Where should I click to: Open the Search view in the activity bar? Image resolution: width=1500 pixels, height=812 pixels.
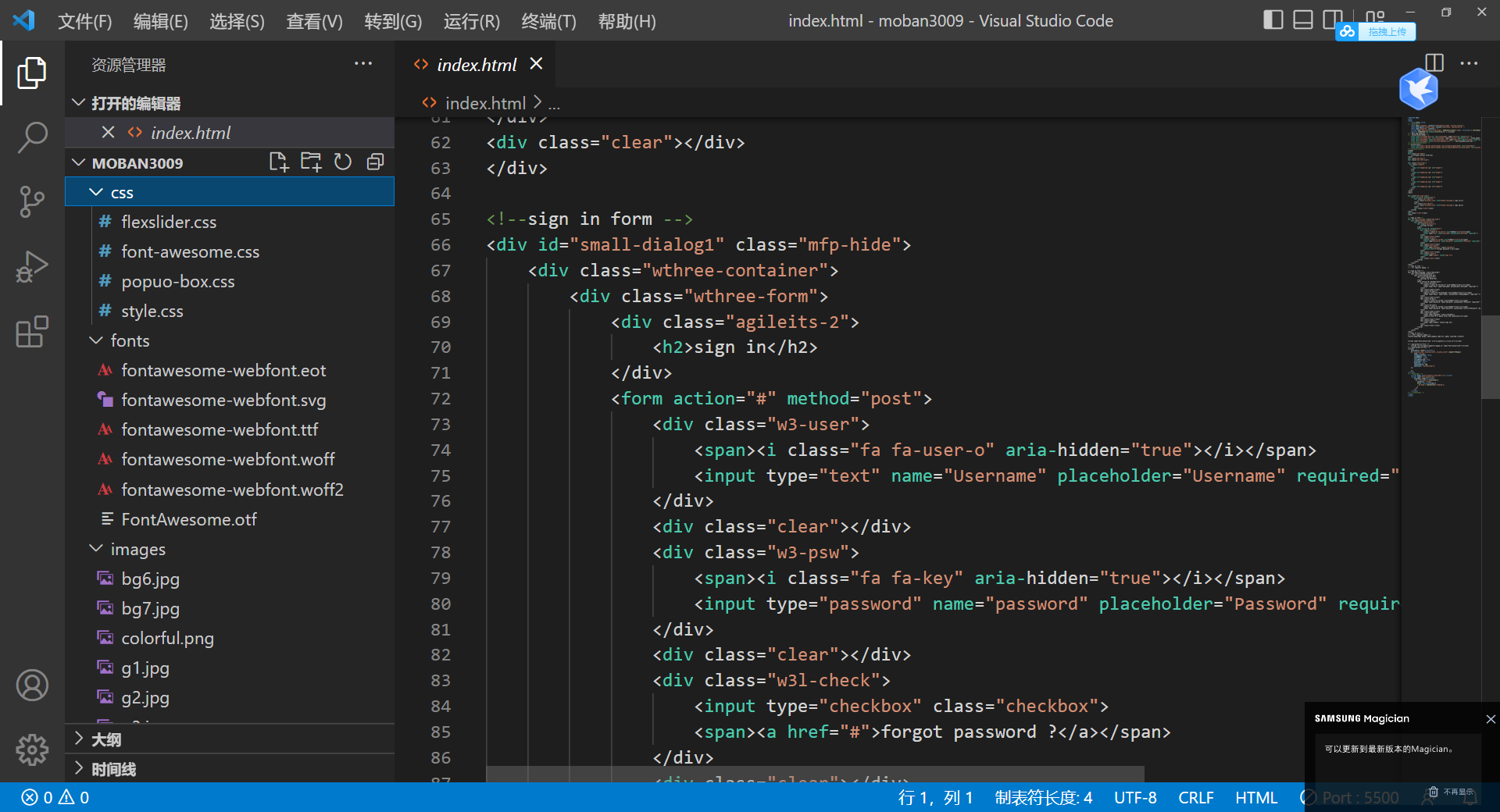tap(32, 137)
